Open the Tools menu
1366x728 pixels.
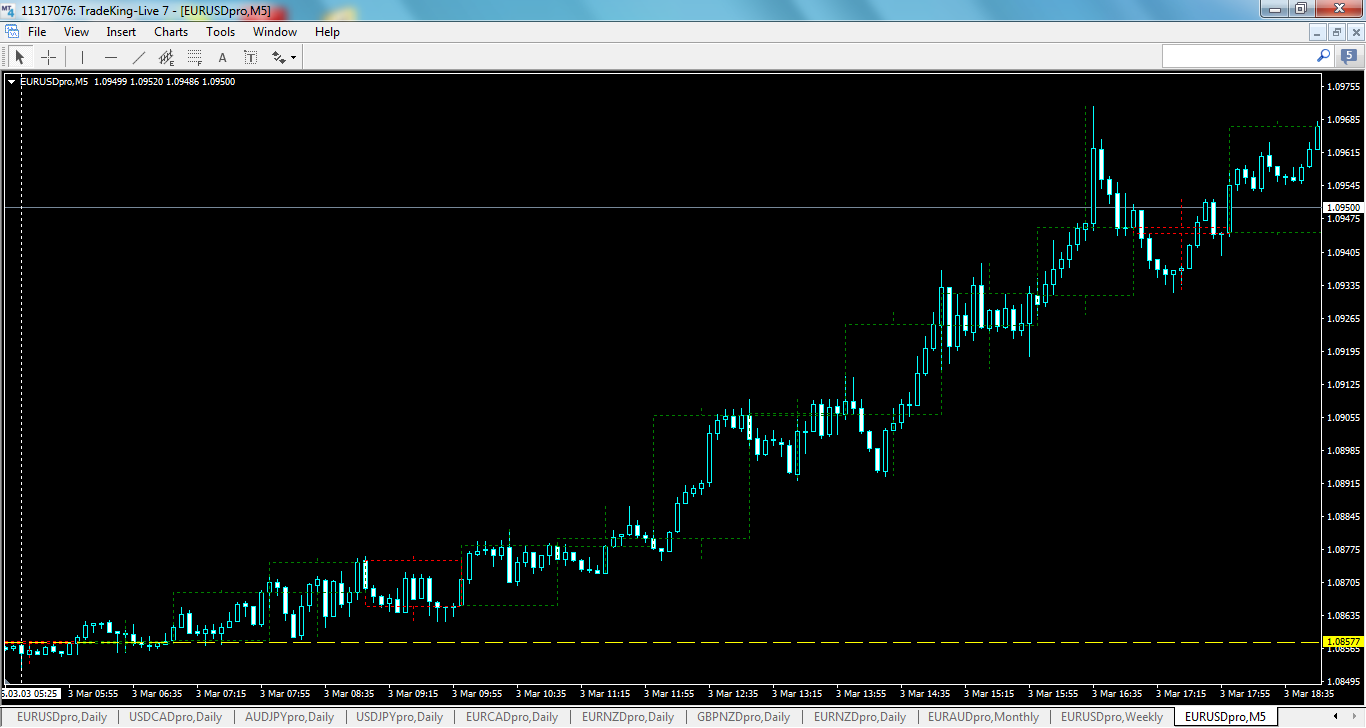(x=220, y=32)
